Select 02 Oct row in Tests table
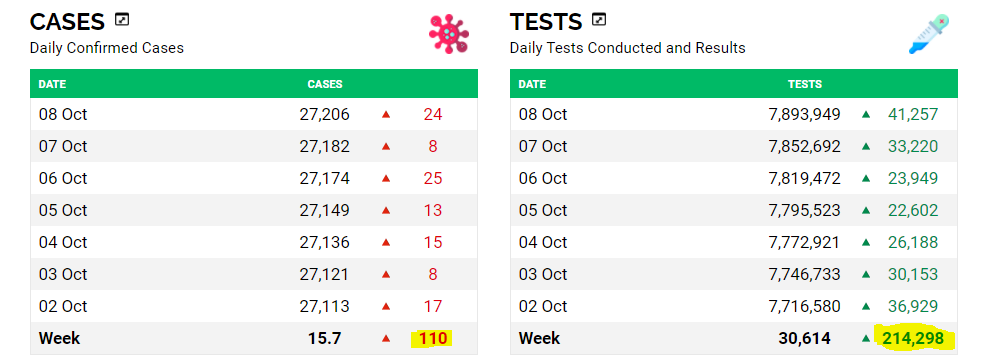The width and height of the screenshot is (993, 360). 733,306
